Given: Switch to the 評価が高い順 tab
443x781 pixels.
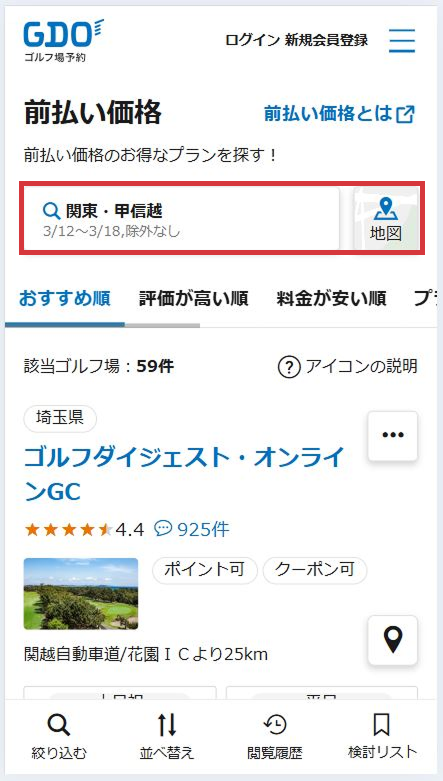Looking at the screenshot, I should pyautogui.click(x=193, y=299).
